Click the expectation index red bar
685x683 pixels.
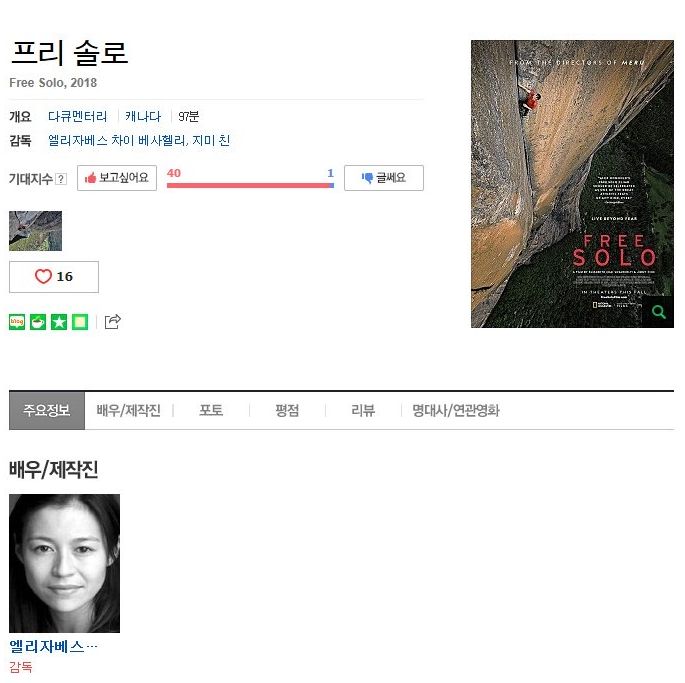(248, 185)
